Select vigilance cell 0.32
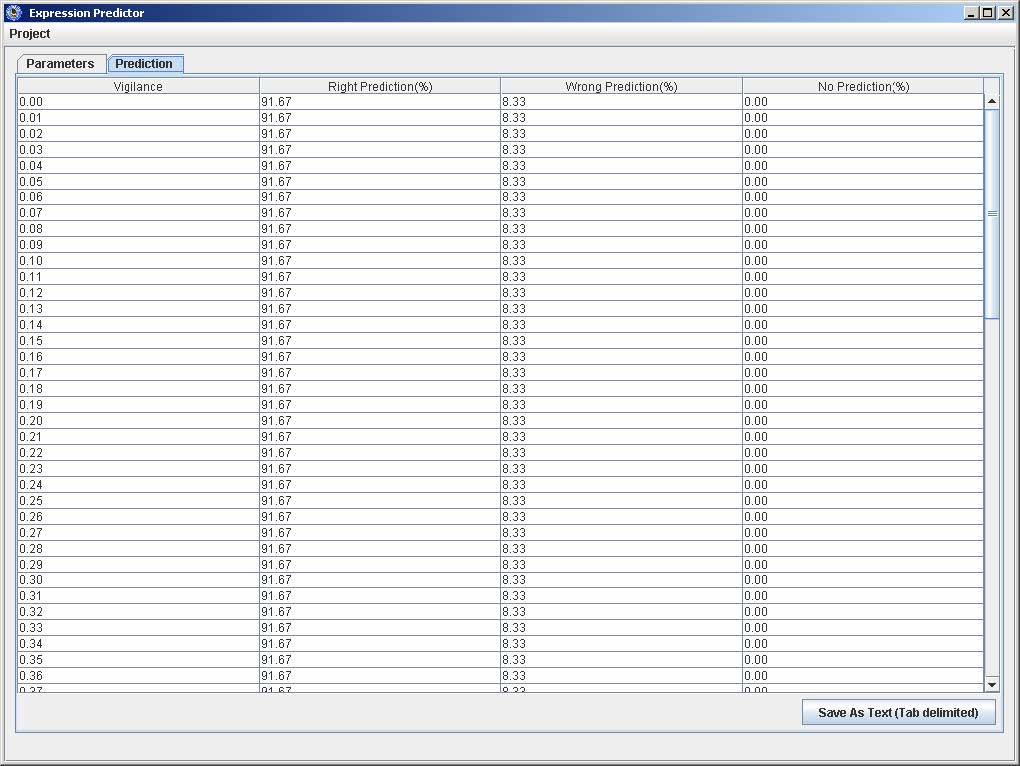This screenshot has width=1020, height=766. [138, 612]
